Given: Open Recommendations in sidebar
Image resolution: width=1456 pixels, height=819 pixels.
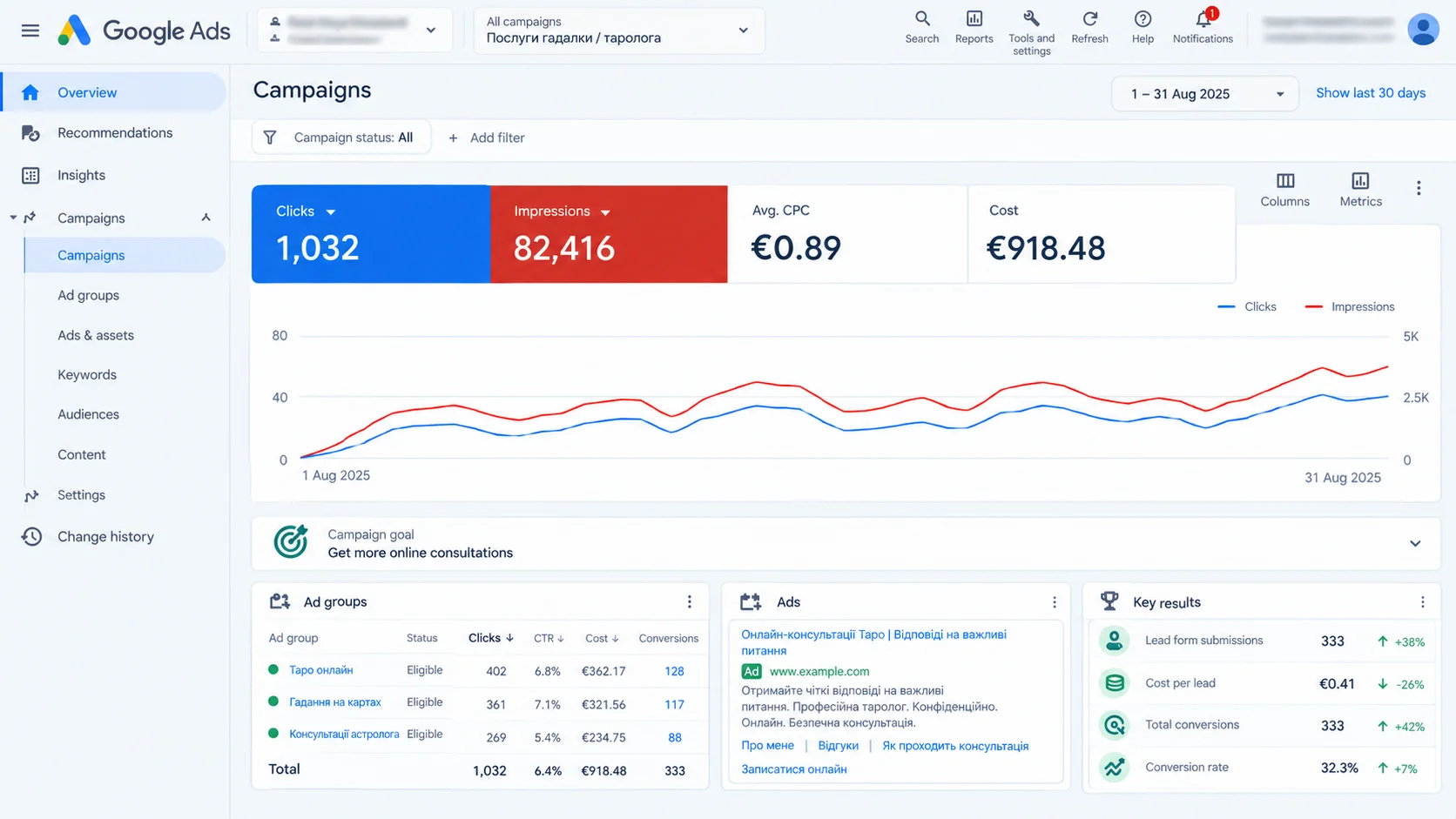Looking at the screenshot, I should point(114,133).
